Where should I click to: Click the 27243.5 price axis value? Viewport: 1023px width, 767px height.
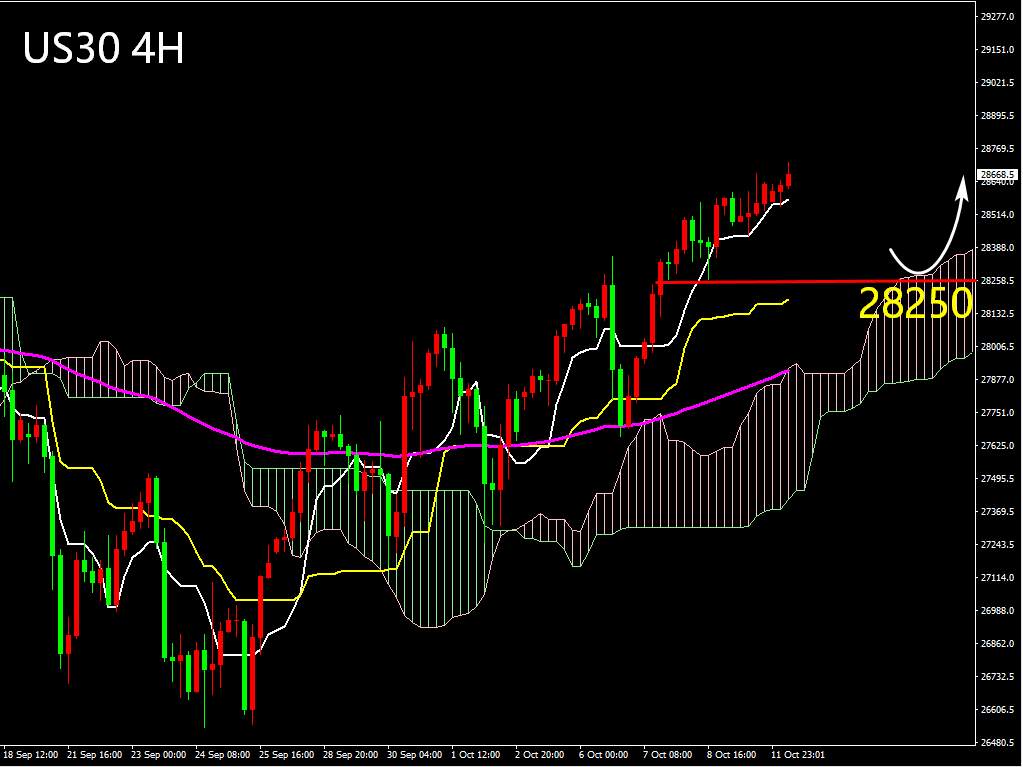coord(998,545)
